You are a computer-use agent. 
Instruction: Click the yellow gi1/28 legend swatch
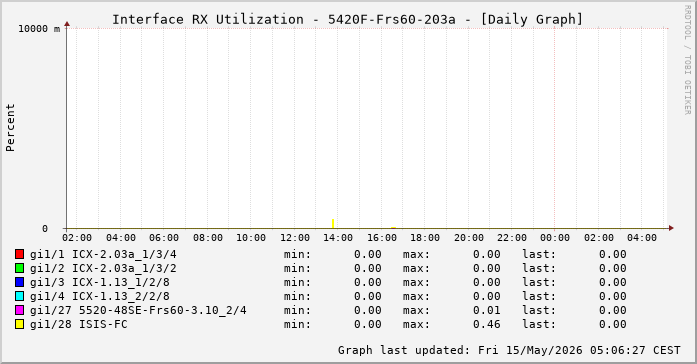click(x=19, y=324)
